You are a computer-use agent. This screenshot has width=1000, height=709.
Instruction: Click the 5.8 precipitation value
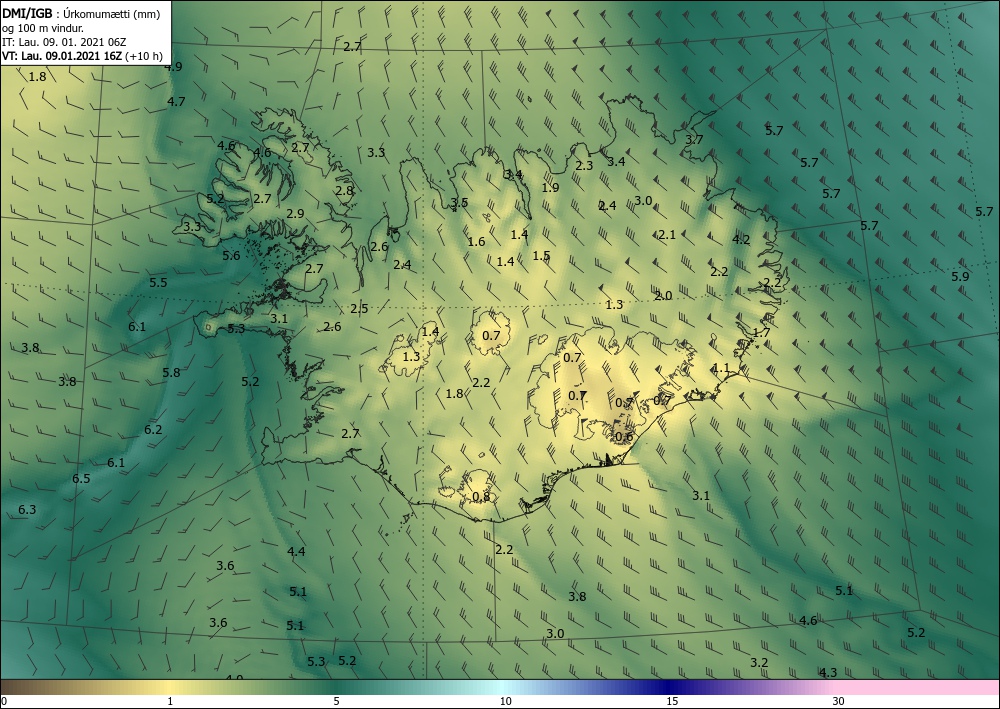[171, 372]
